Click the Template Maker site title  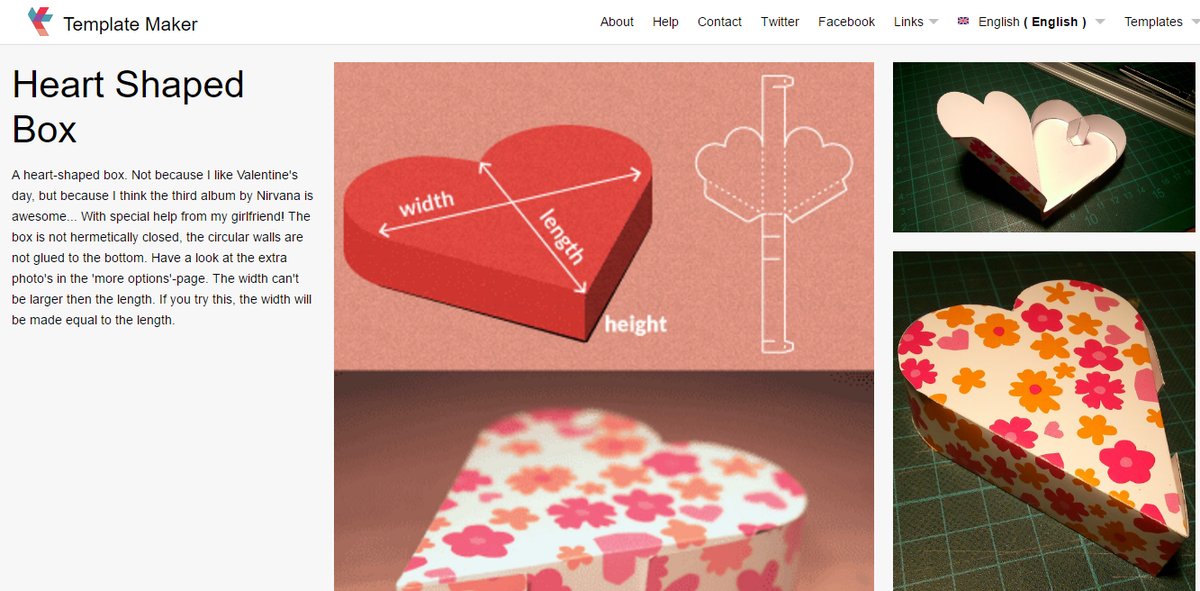pos(130,24)
